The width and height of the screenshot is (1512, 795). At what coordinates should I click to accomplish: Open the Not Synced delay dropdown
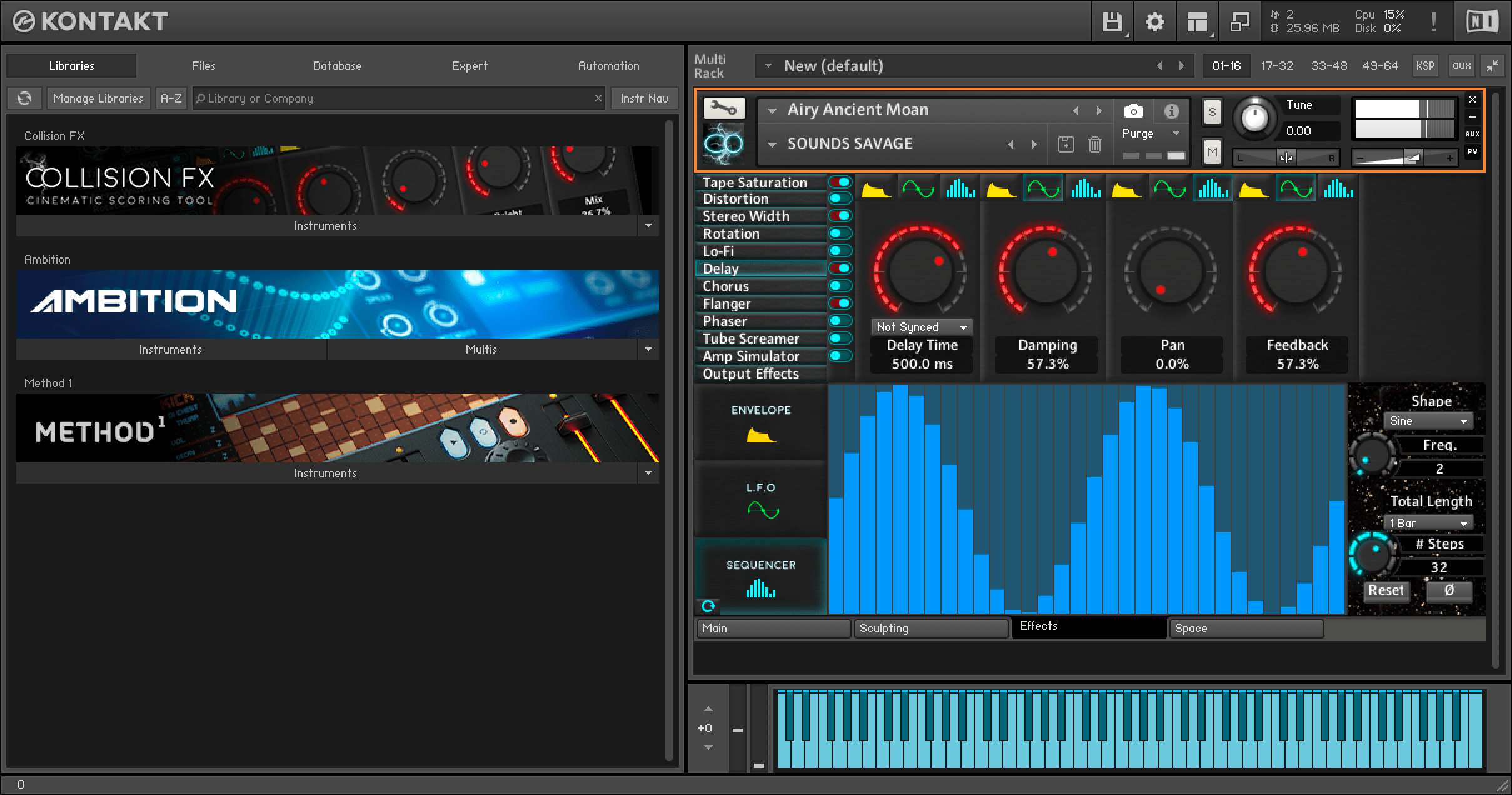pos(921,327)
